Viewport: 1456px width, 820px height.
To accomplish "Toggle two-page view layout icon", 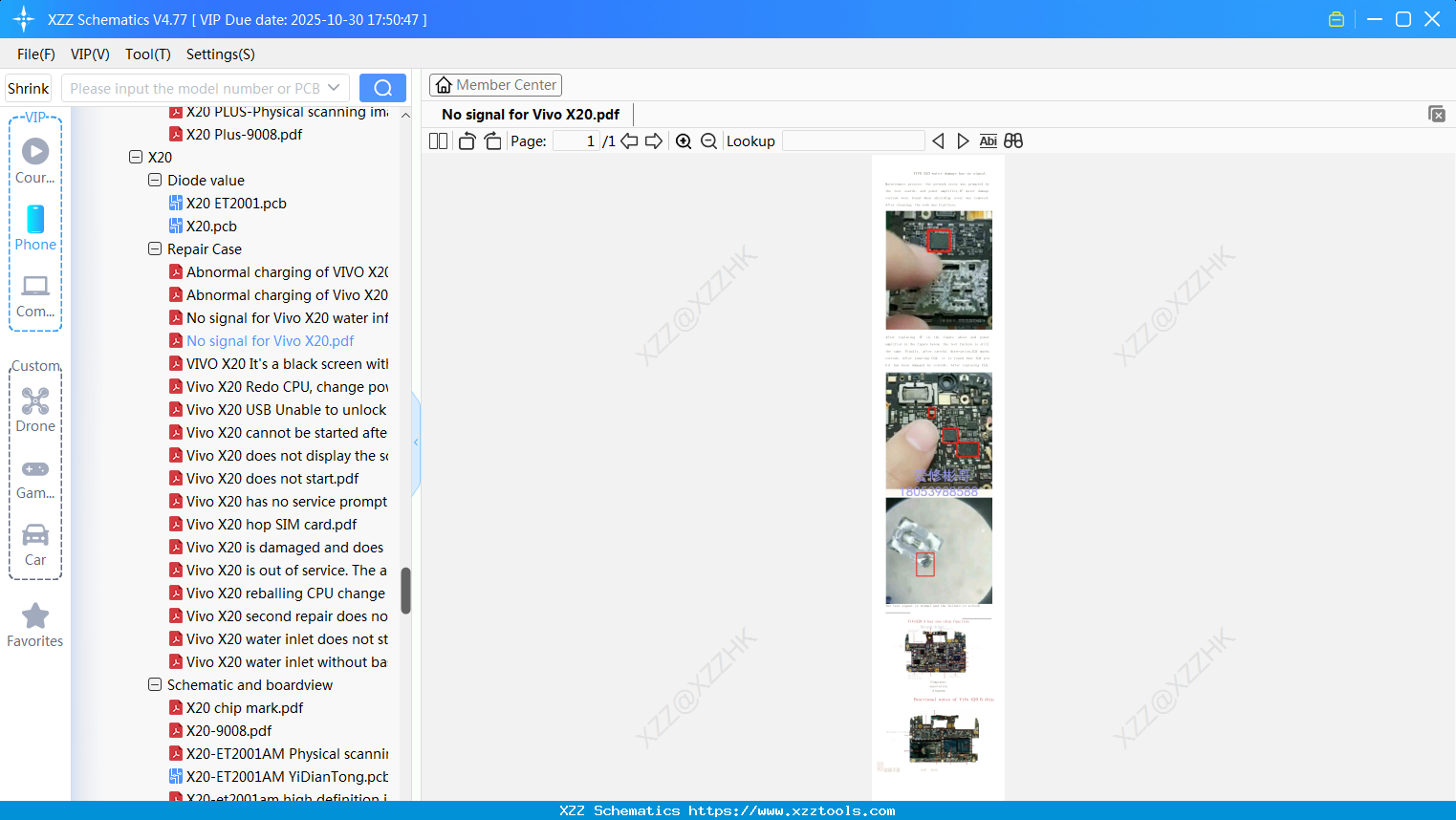I will pyautogui.click(x=438, y=141).
